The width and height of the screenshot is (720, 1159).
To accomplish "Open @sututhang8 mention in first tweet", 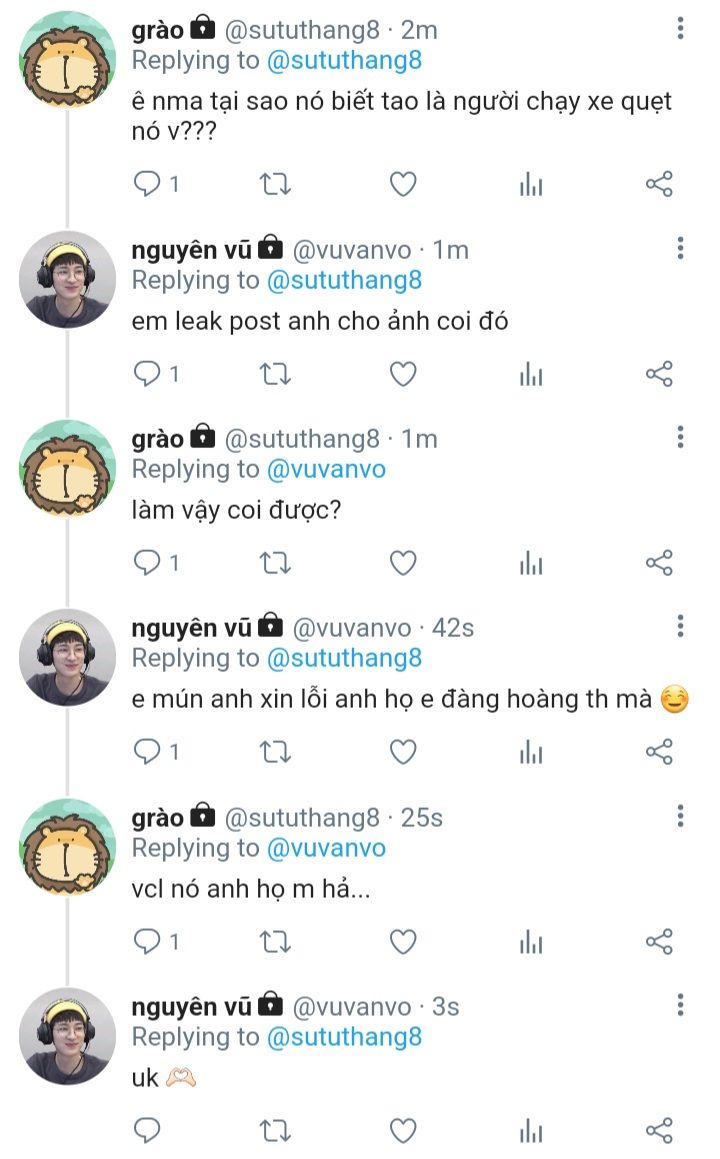I will tap(344, 60).
